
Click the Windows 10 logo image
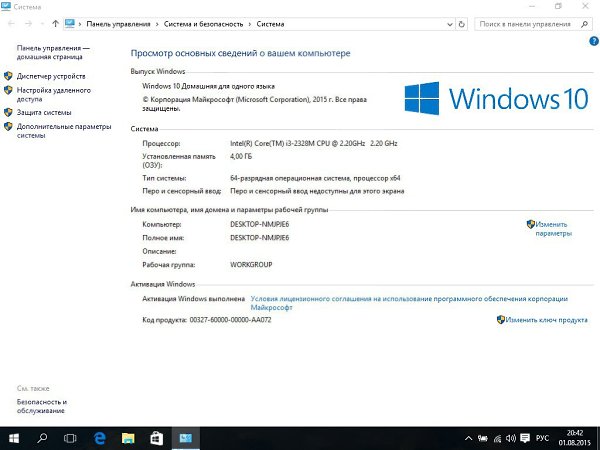pyautogui.click(x=496, y=98)
